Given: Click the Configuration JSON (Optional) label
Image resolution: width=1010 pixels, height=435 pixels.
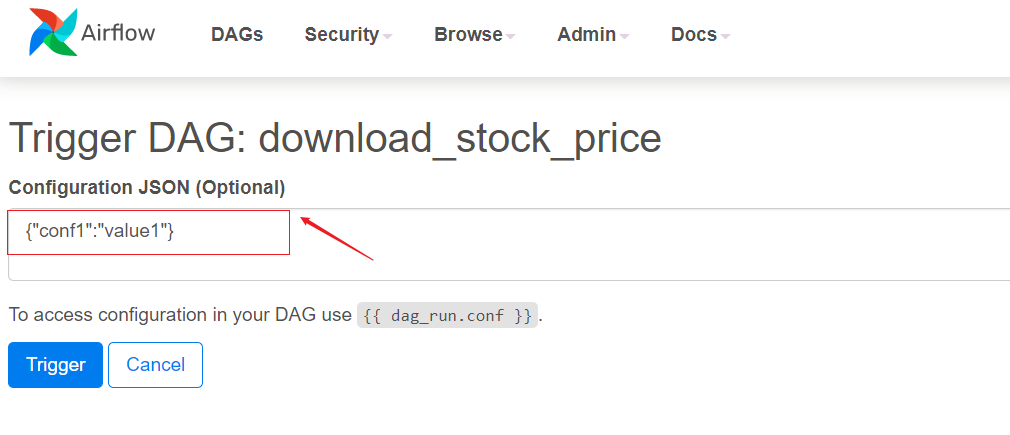Looking at the screenshot, I should point(147,187).
